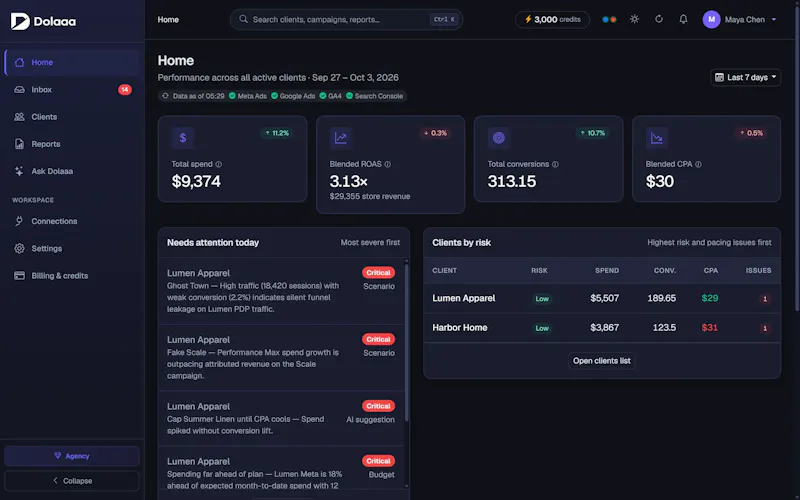Click the Total conversions info icon
Viewport: 800px width, 500px height.
pyautogui.click(x=555, y=164)
